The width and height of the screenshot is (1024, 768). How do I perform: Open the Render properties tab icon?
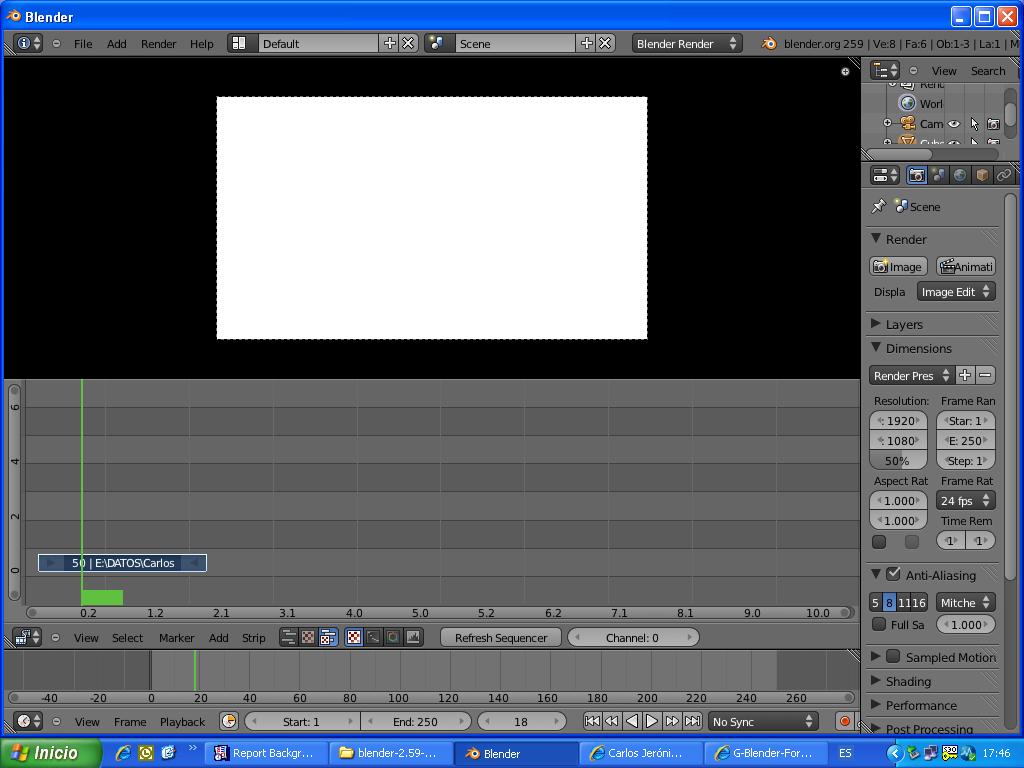point(916,175)
